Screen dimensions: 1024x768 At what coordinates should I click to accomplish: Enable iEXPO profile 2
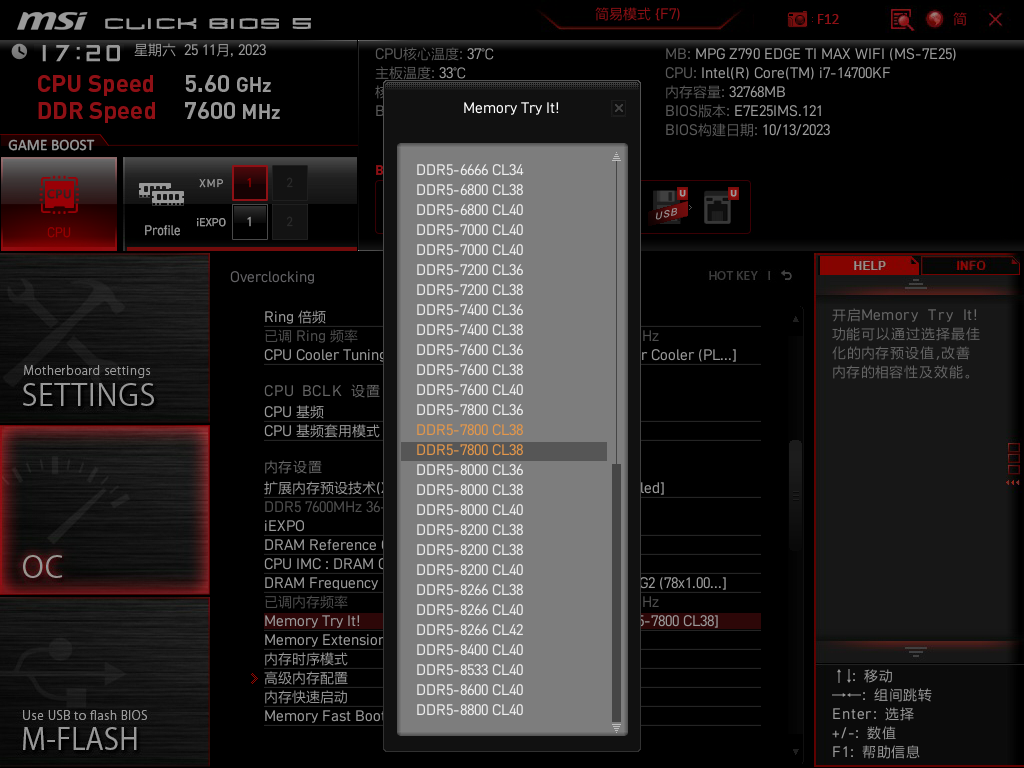(289, 222)
